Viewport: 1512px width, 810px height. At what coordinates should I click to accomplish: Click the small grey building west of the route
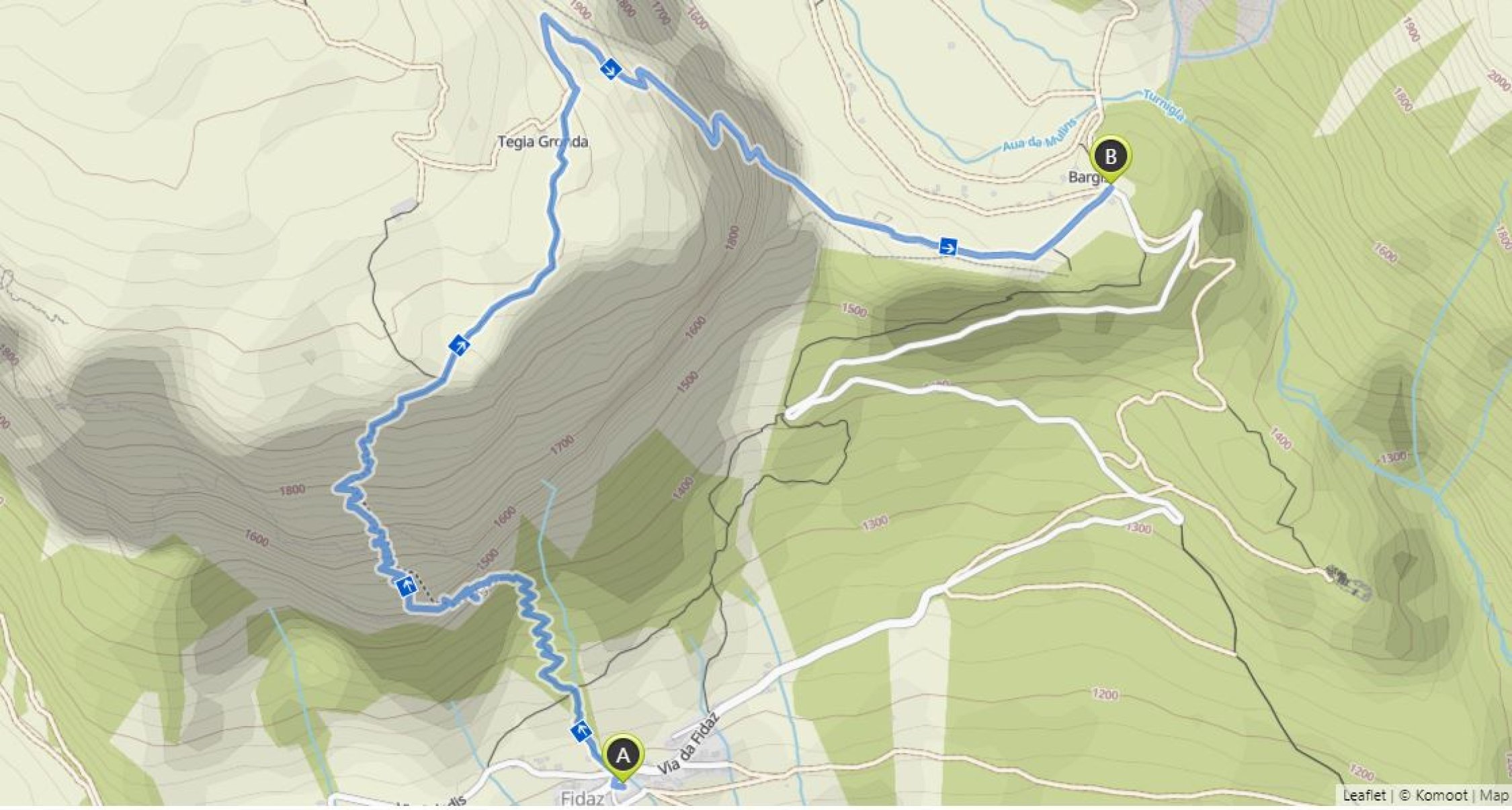[403, 207]
